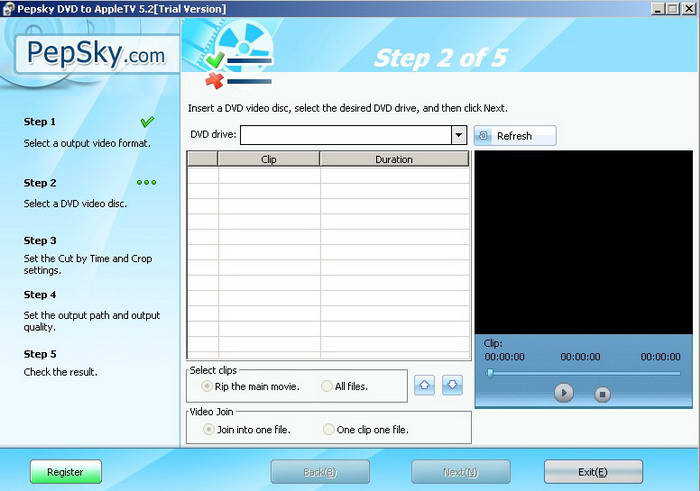
Task: Click the Back(B) button
Action: (320, 472)
